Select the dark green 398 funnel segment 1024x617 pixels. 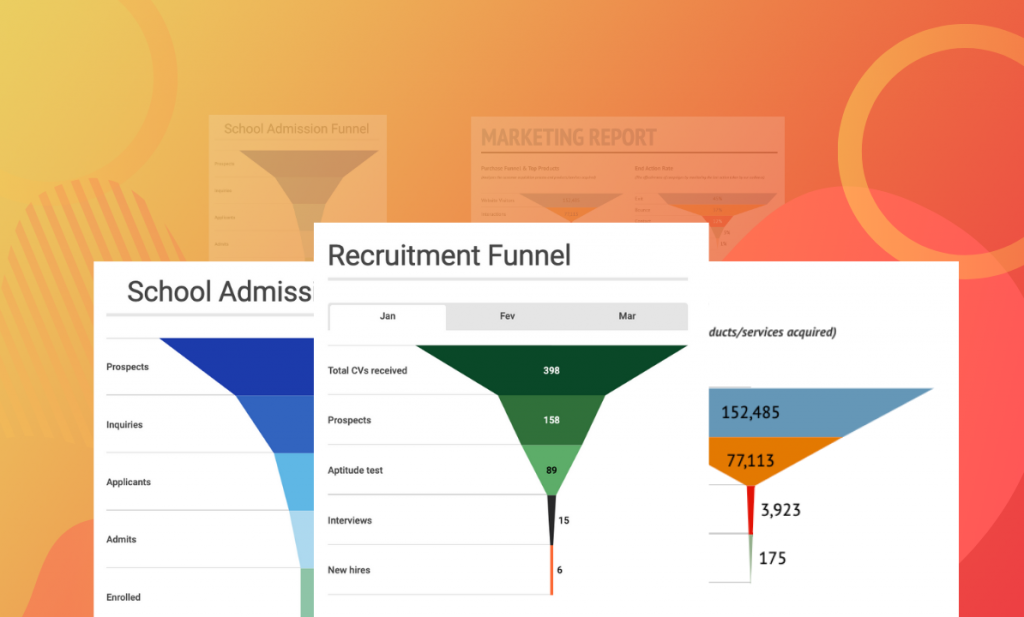(551, 370)
